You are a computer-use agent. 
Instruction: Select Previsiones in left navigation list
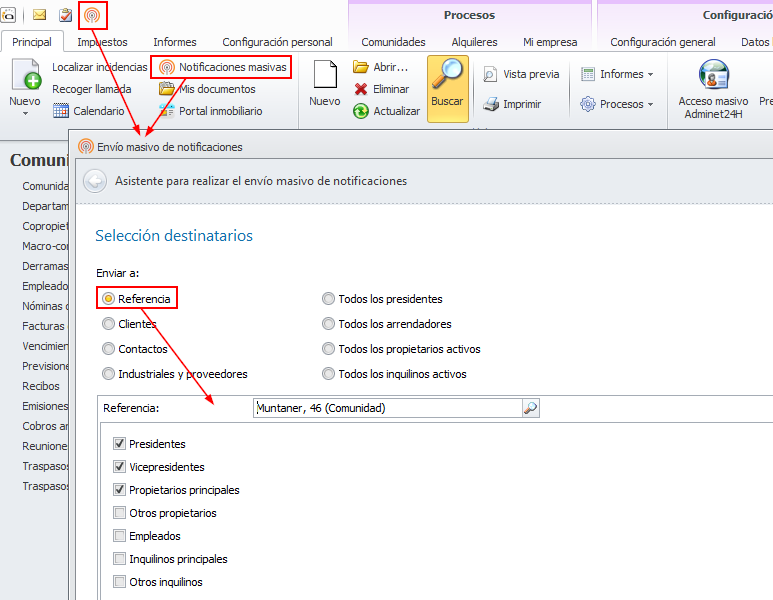point(45,366)
